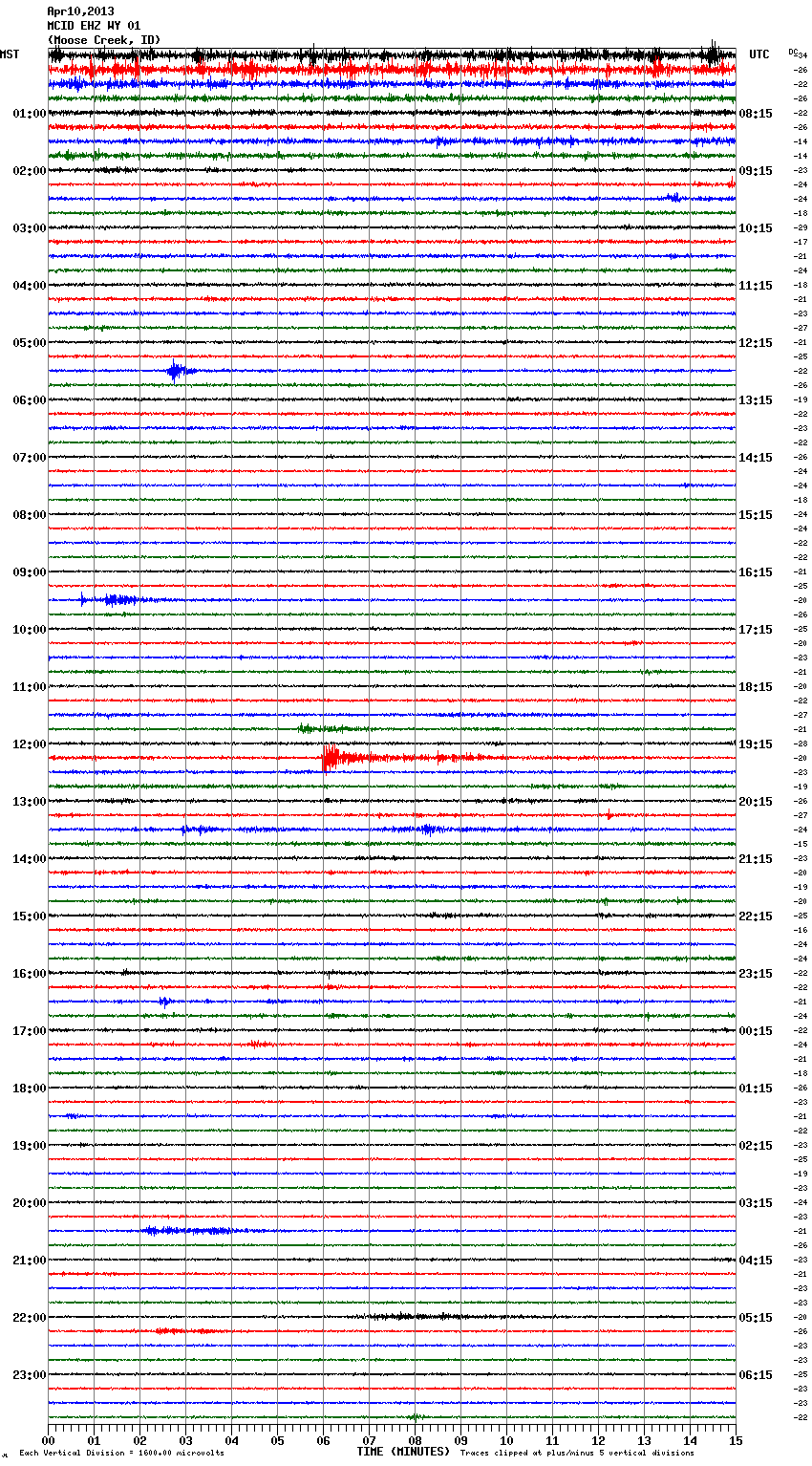Select the 23:00 MST time label
The width and height of the screenshot is (812, 1466).
[x=30, y=1375]
